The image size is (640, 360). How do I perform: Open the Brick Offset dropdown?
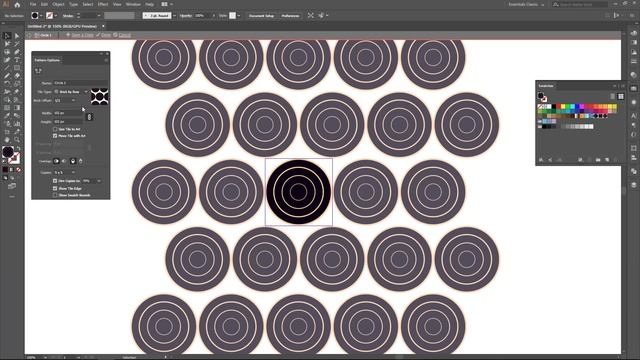point(65,100)
